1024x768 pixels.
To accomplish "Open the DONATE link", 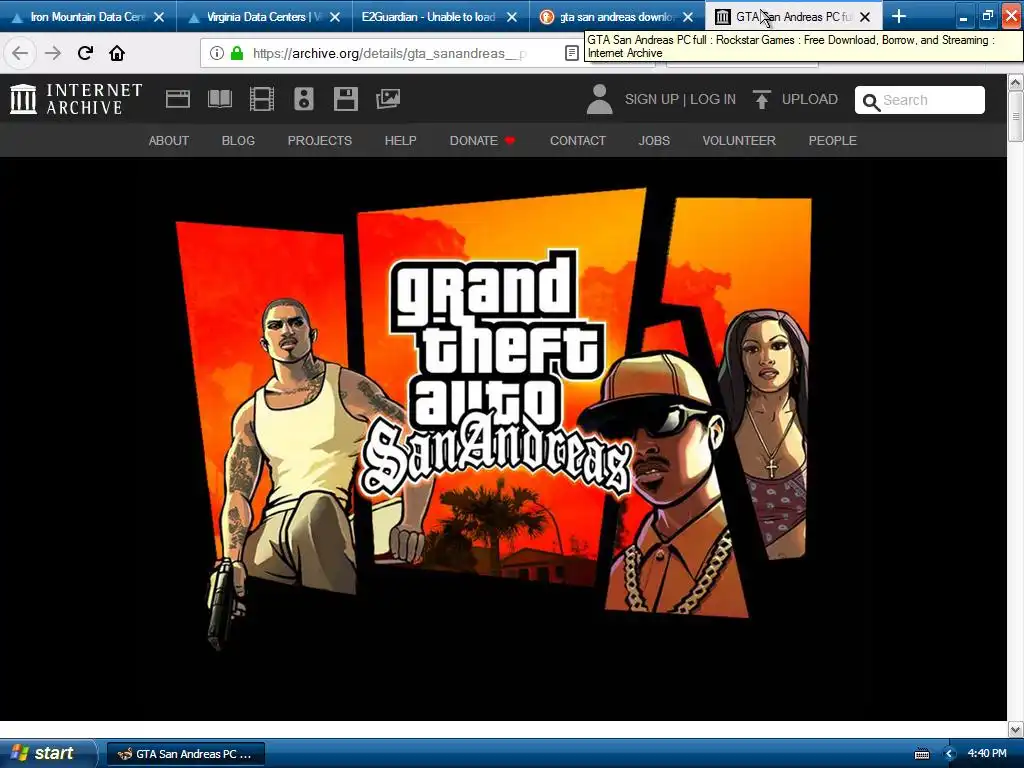I will click(x=482, y=140).
